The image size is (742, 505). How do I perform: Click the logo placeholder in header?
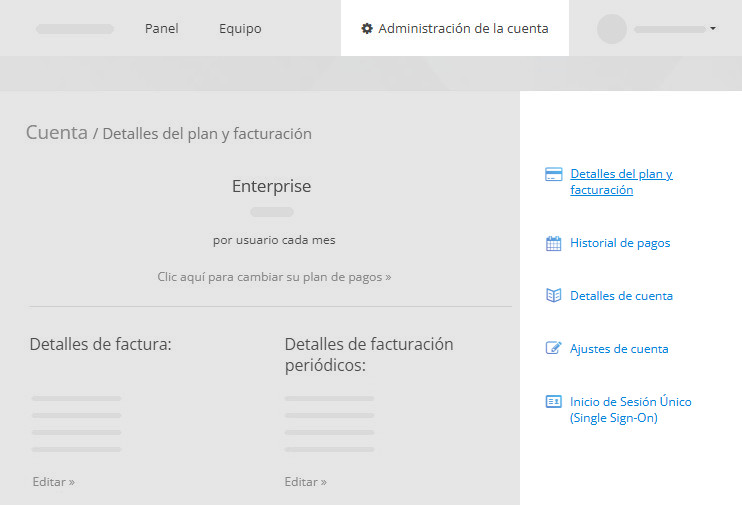click(75, 29)
